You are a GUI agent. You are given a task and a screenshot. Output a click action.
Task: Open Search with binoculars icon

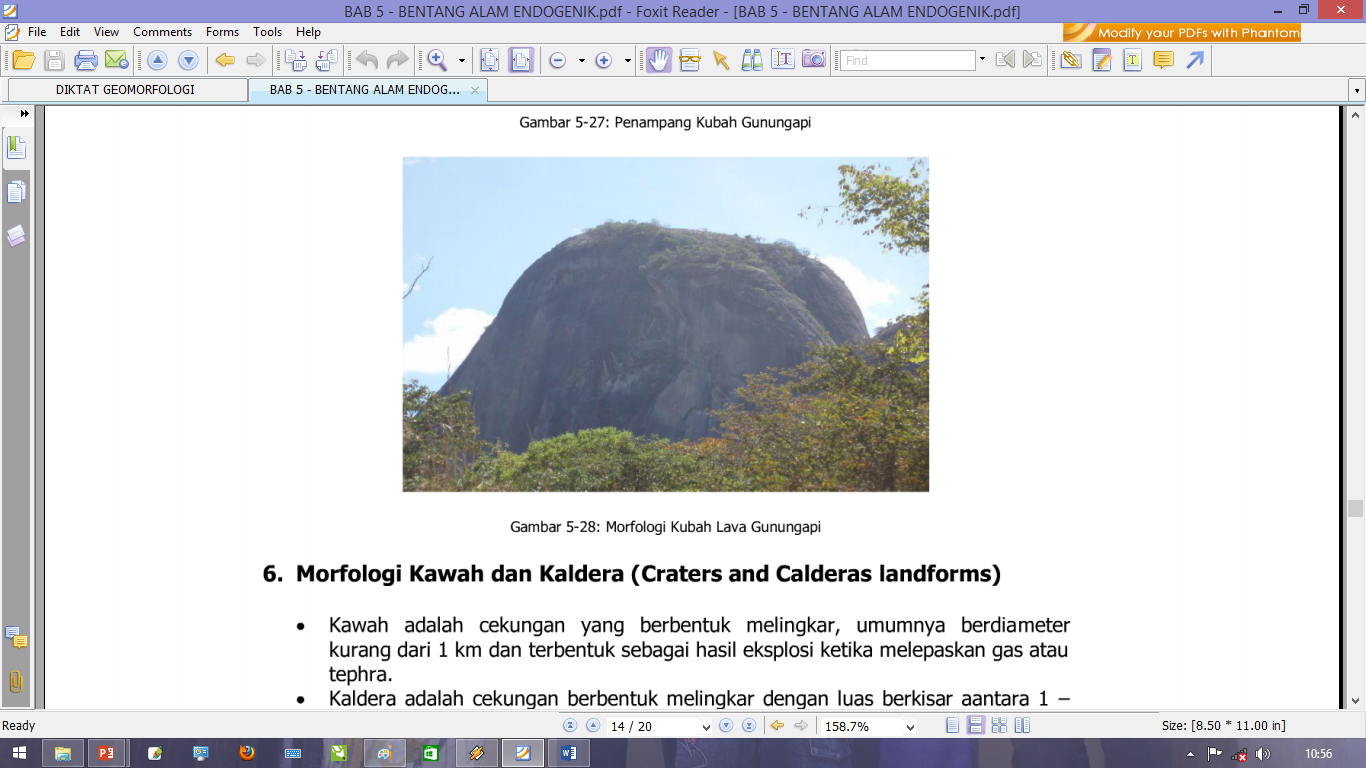click(x=752, y=60)
